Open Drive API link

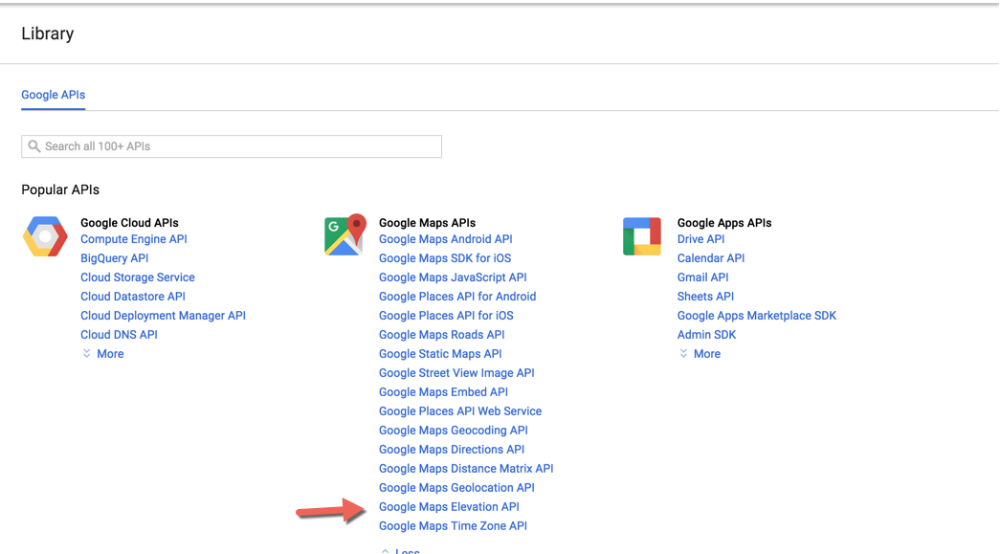[701, 239]
